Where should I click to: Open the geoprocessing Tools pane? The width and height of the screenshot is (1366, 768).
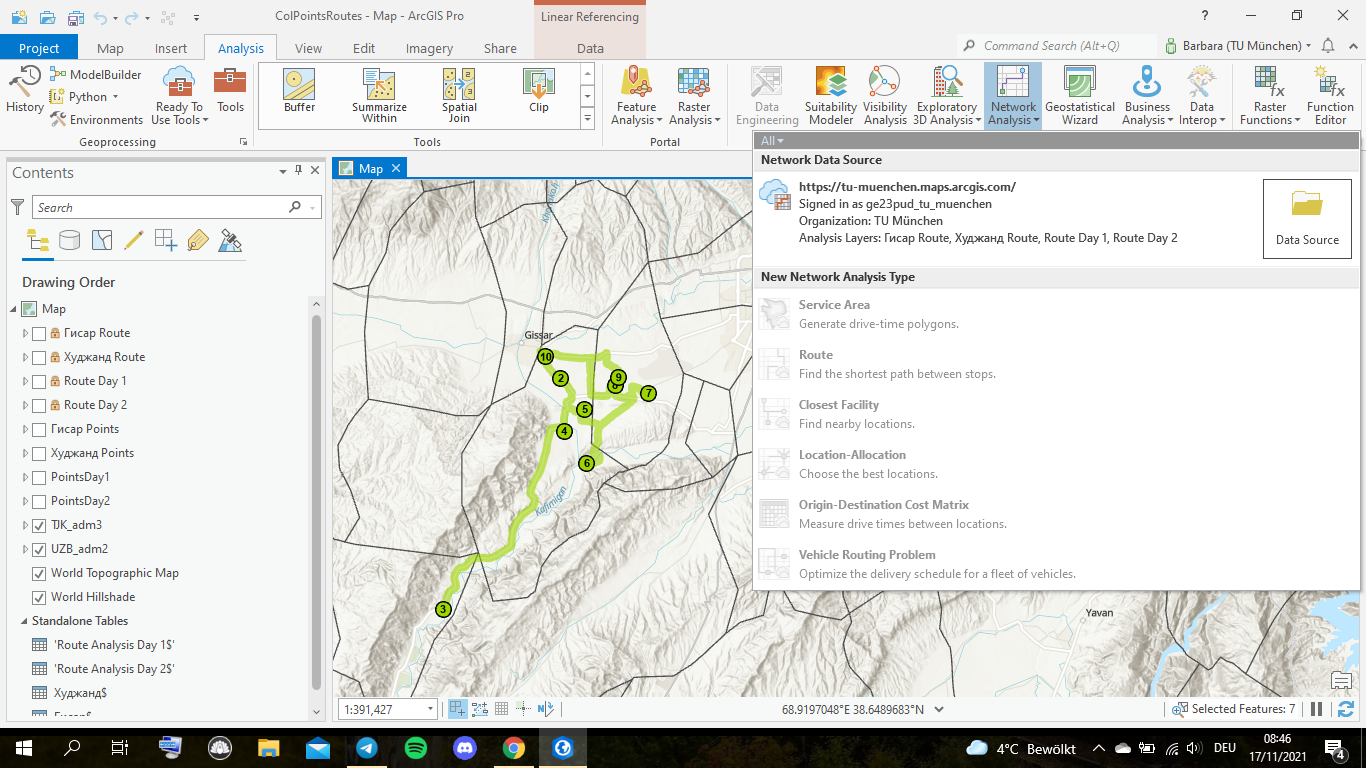coord(230,90)
